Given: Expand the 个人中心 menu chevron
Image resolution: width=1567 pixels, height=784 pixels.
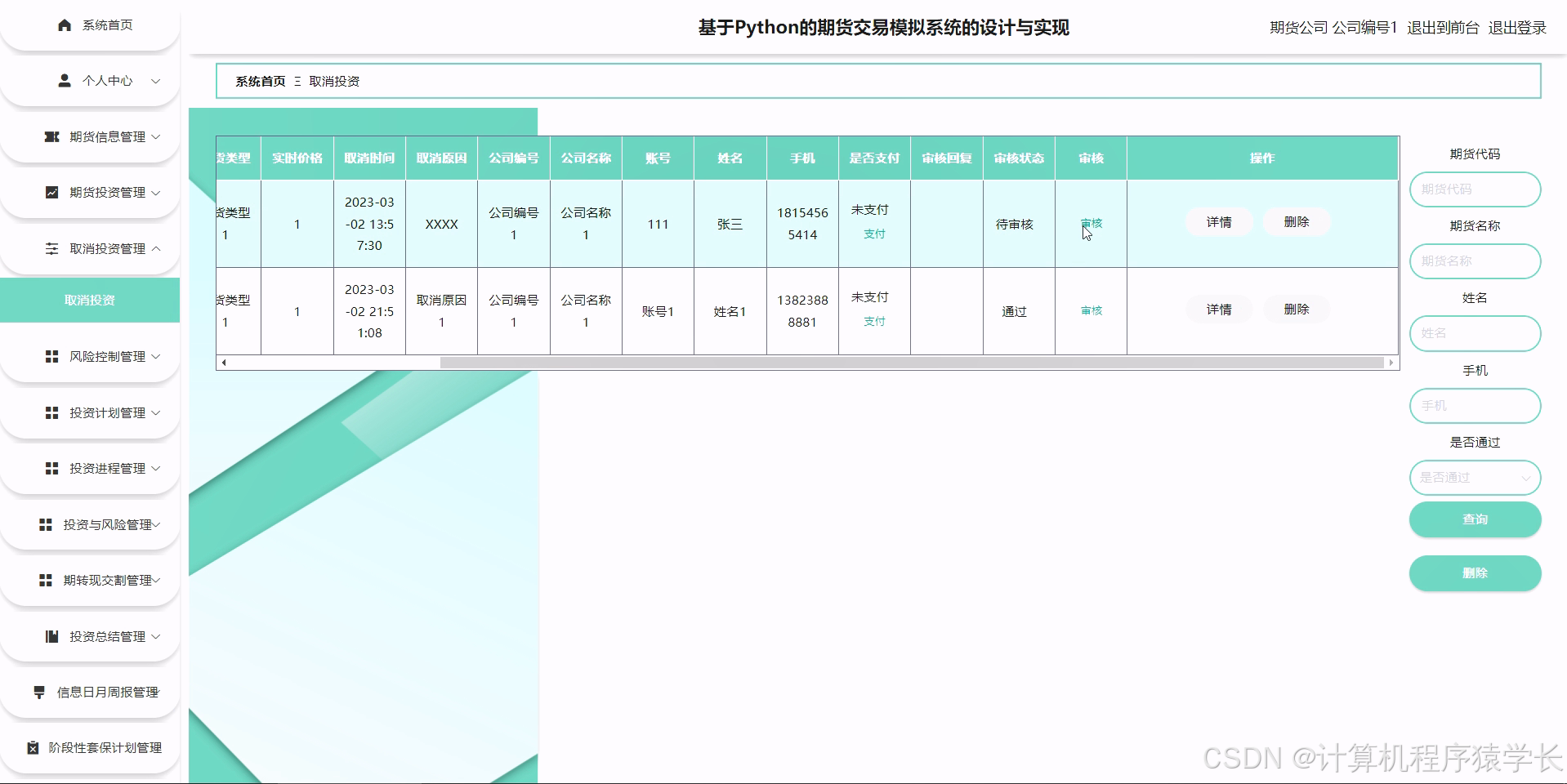Looking at the screenshot, I should point(155,81).
